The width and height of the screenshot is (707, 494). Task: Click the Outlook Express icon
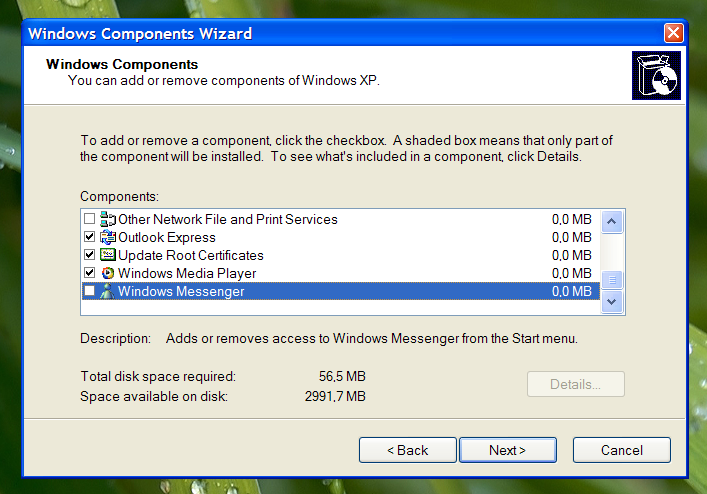(x=107, y=237)
